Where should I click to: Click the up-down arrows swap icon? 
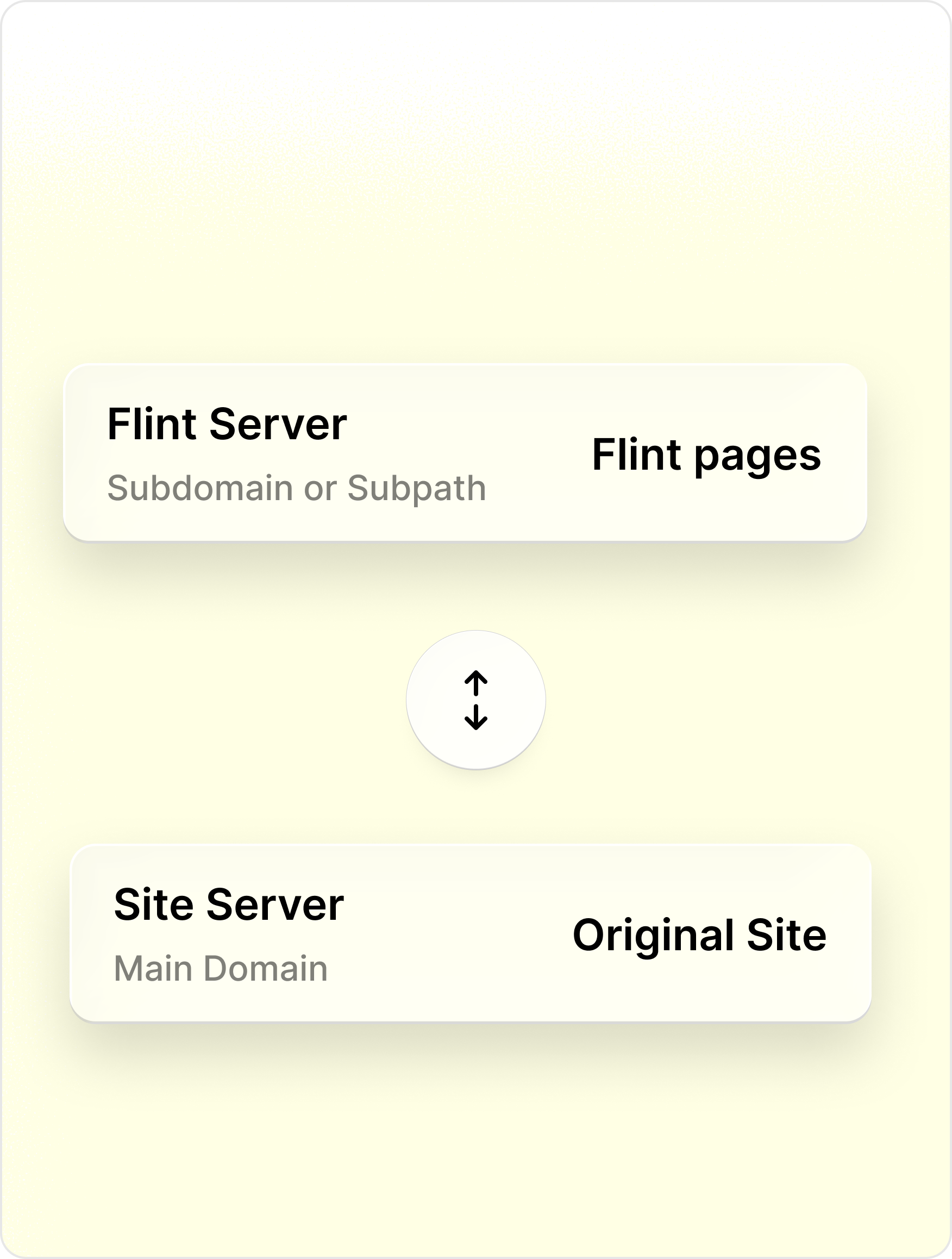coord(475,700)
